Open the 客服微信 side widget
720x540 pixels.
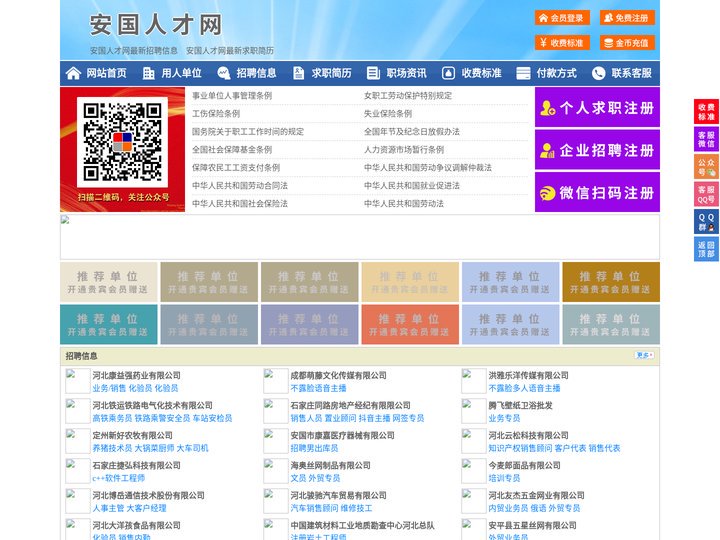point(706,139)
